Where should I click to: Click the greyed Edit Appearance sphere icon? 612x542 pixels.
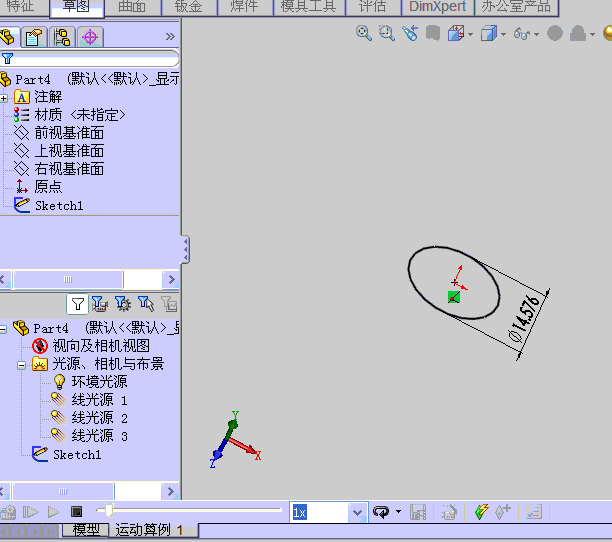555,33
